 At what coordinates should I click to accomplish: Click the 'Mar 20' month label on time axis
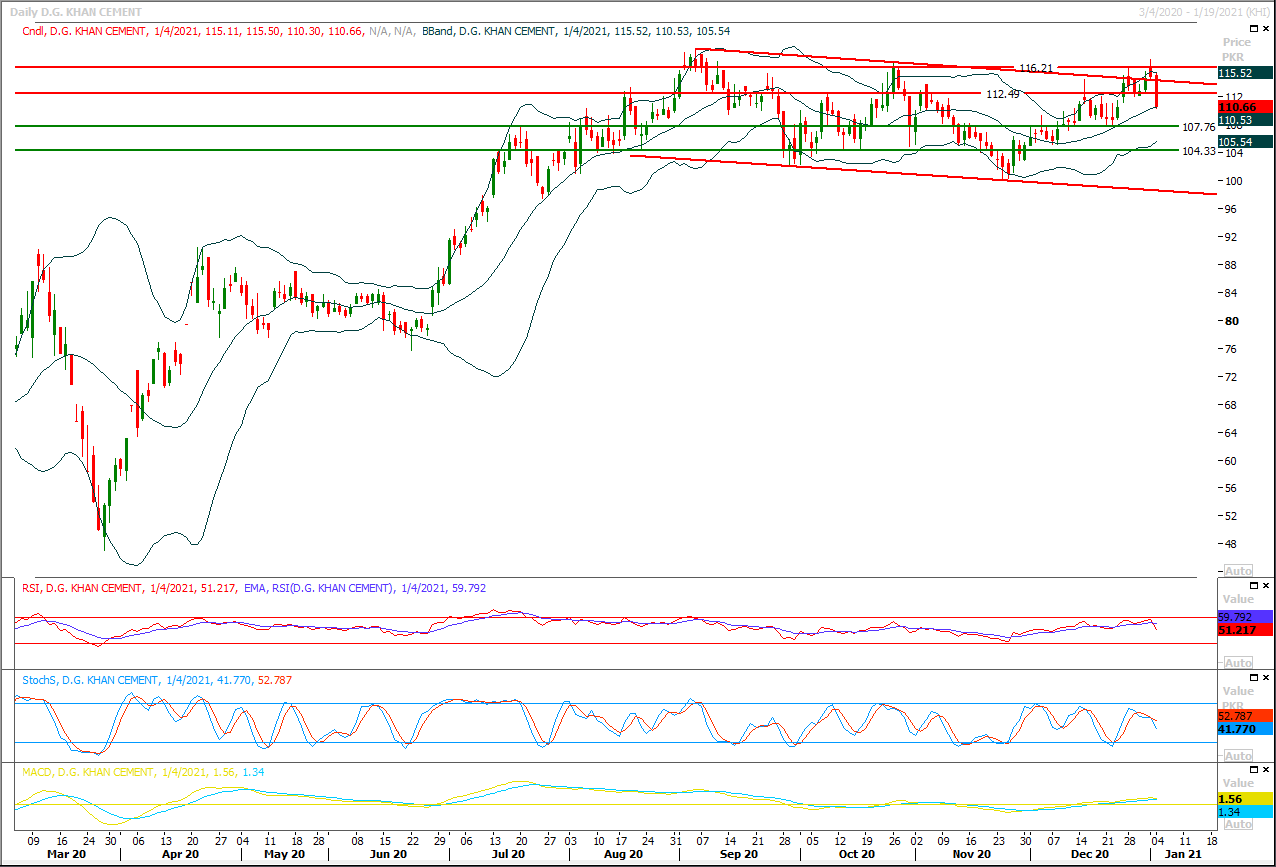click(67, 856)
